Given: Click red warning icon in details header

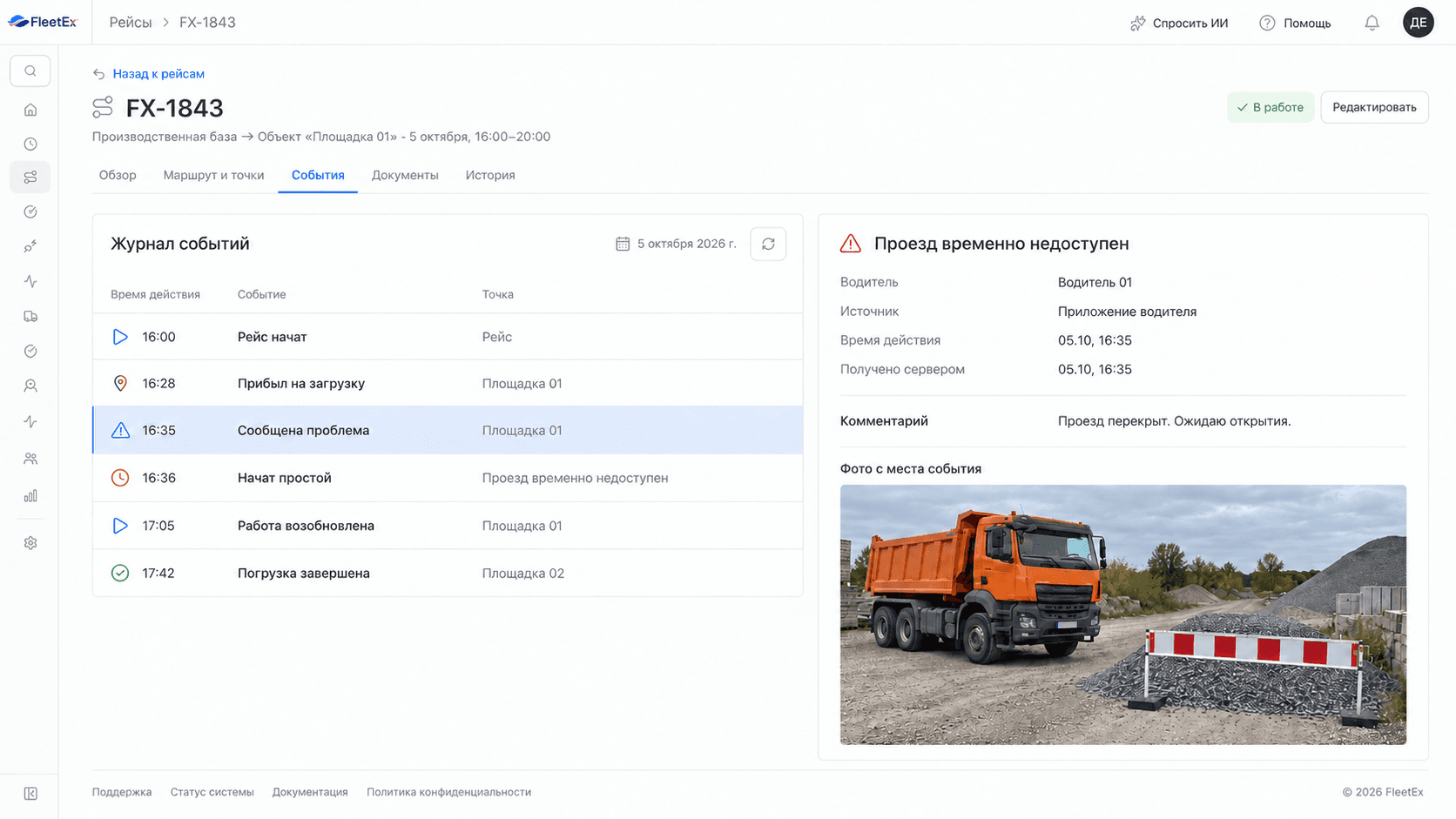Looking at the screenshot, I should click(851, 244).
